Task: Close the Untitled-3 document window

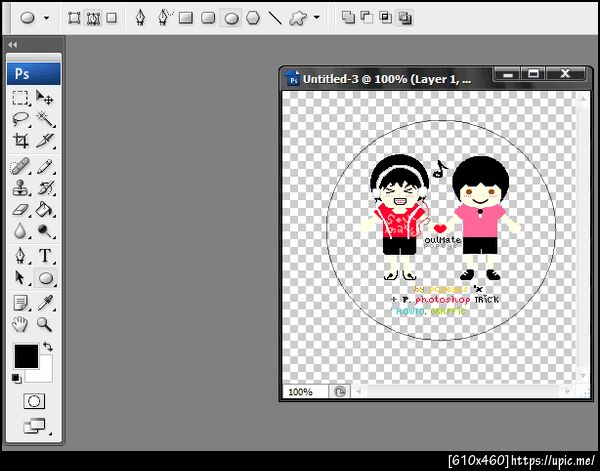Action: [x=565, y=73]
